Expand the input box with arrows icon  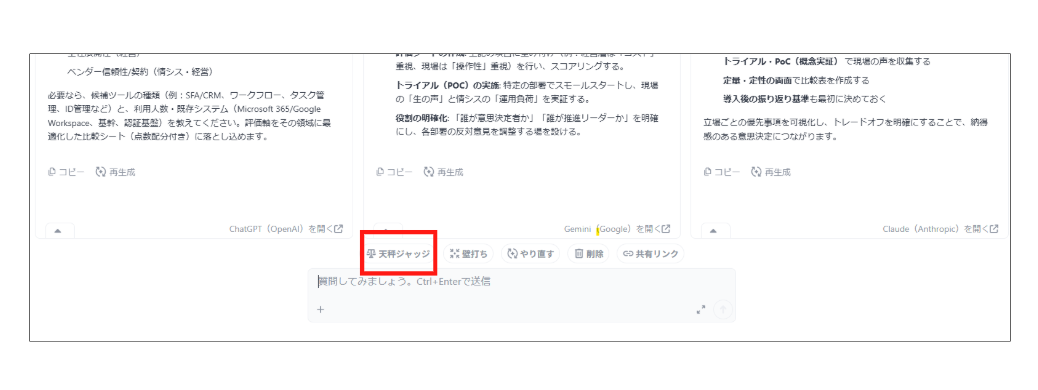pyautogui.click(x=701, y=309)
